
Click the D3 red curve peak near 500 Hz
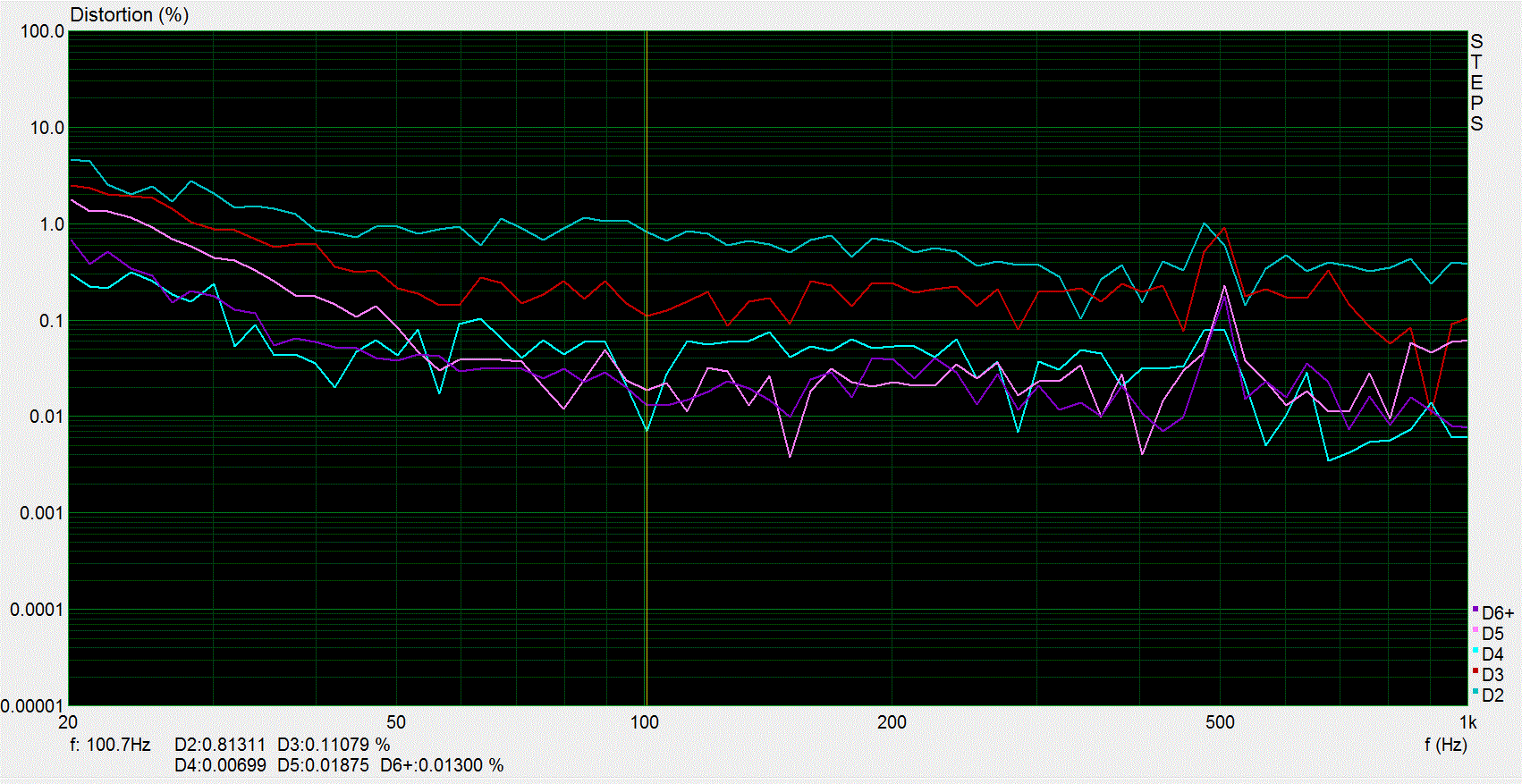pyautogui.click(x=1224, y=228)
